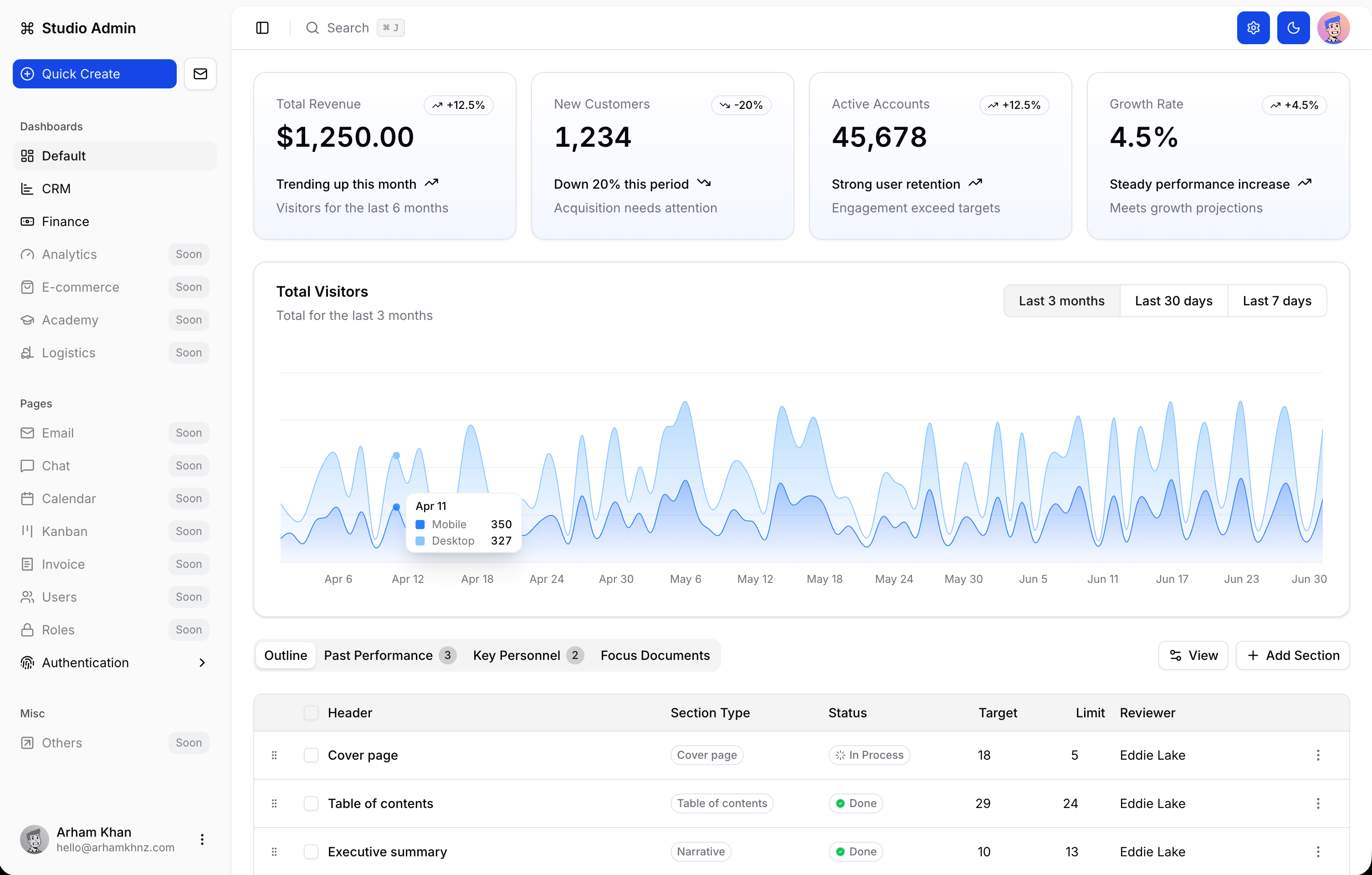The image size is (1372, 875).
Task: Open the user avatar in top bar
Action: [x=1333, y=28]
